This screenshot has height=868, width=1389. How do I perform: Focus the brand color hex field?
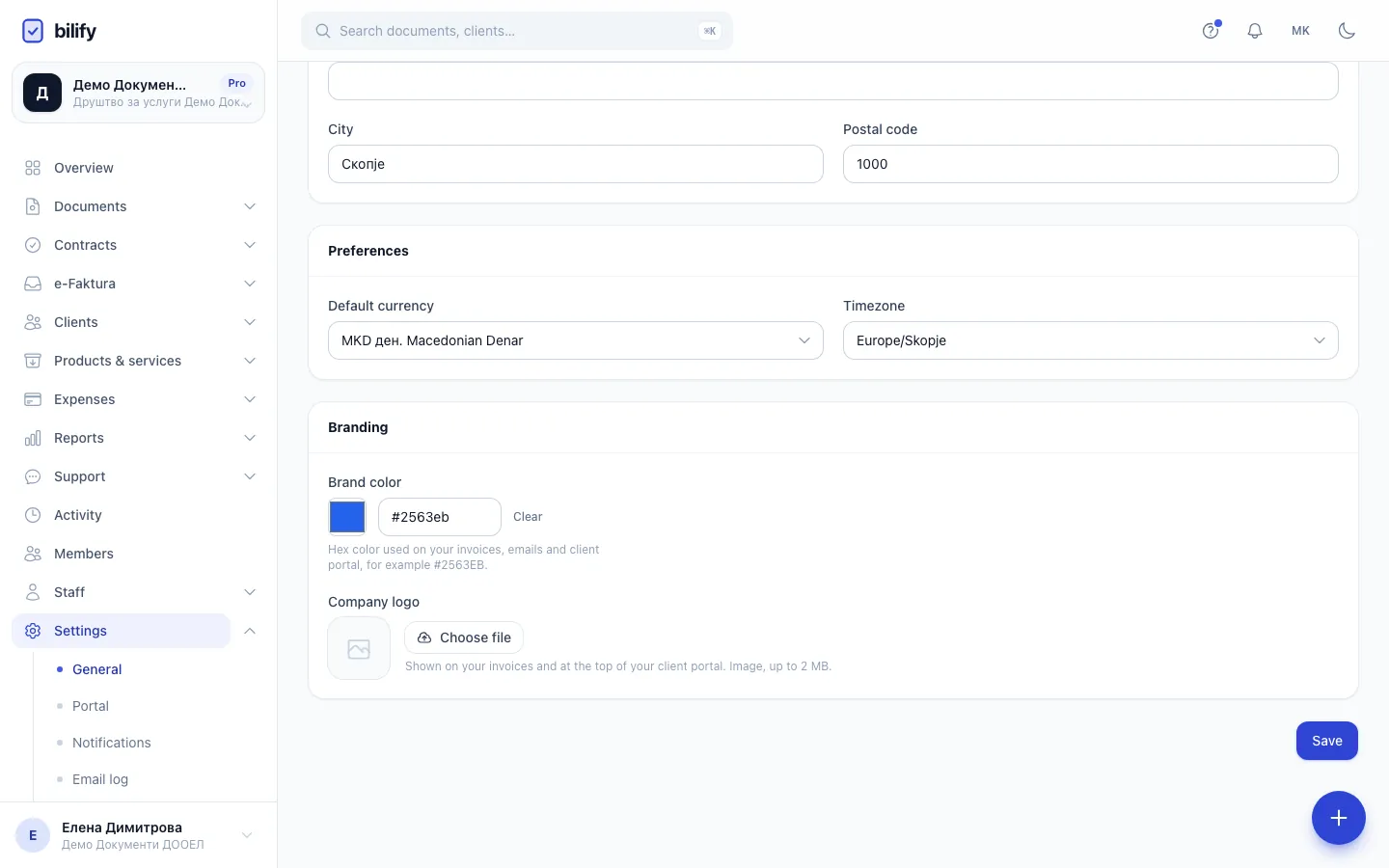pos(440,517)
